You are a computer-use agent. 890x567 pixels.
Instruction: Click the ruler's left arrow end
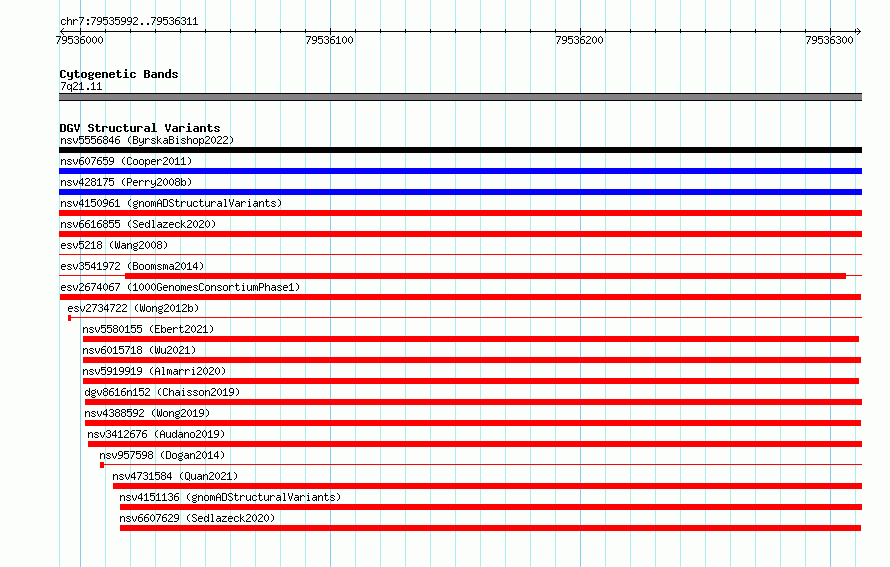(62, 31)
